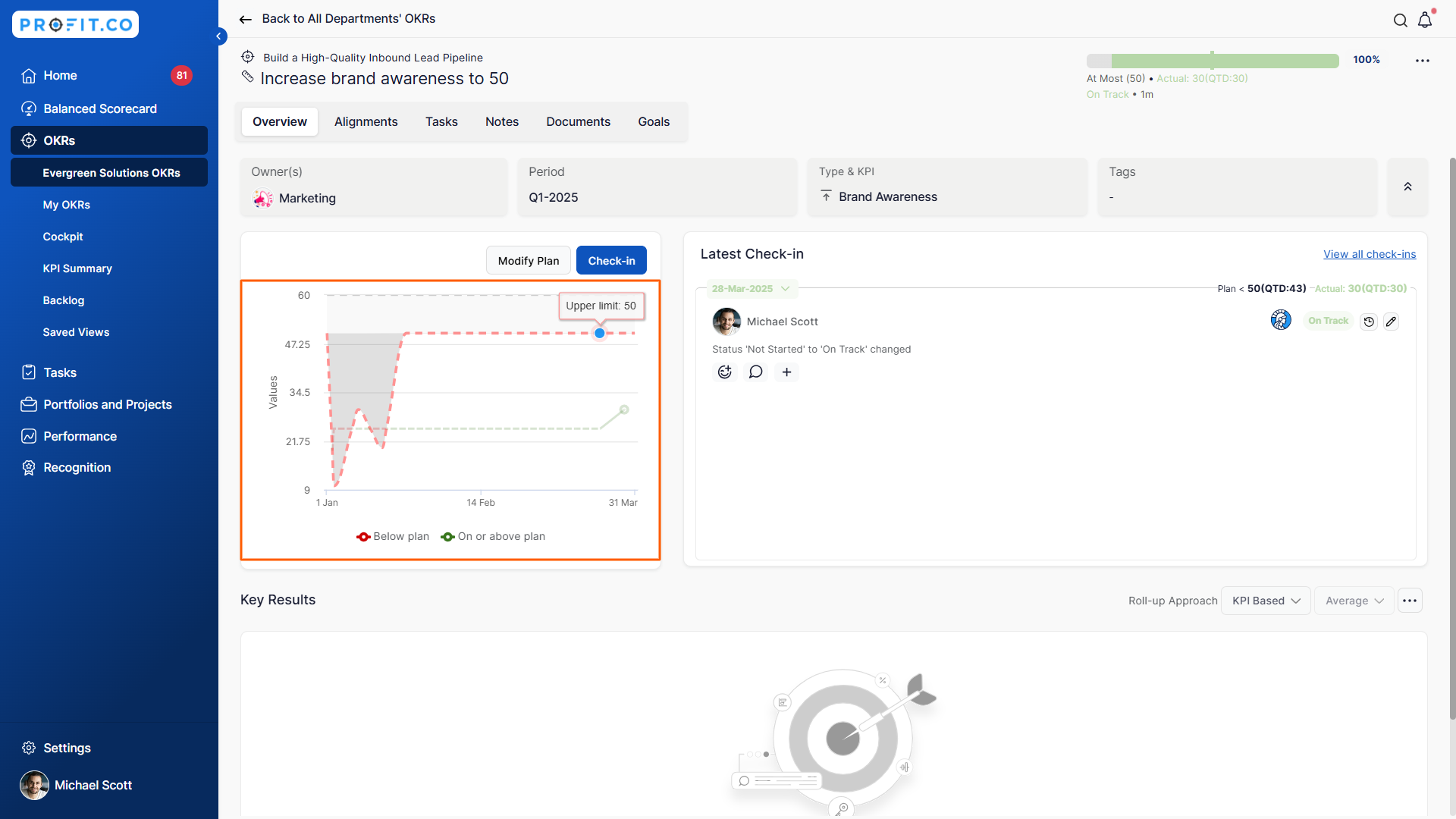This screenshot has width=1456, height=819.
Task: Edit check-in with pencil icon
Action: coord(1391,322)
